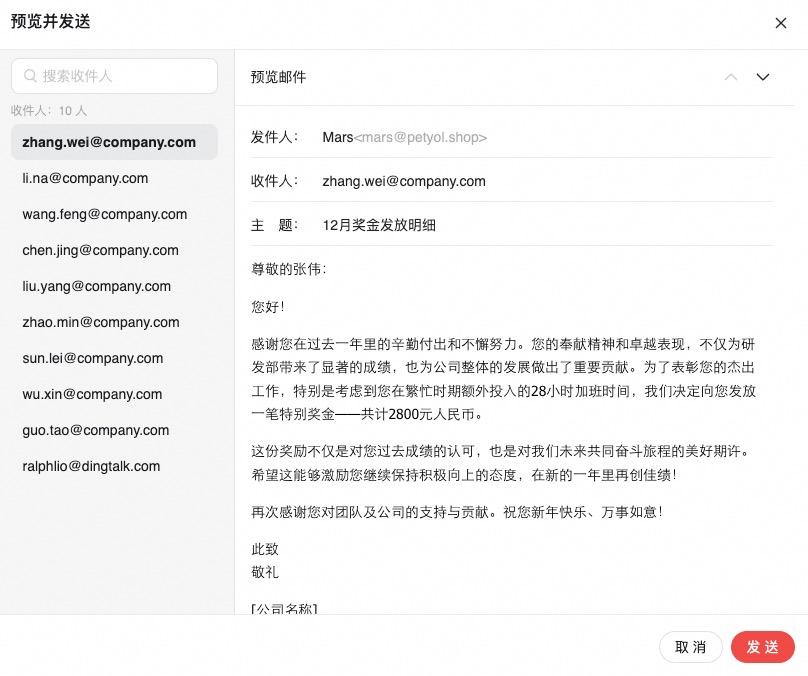
Task: Select recipient ralphlio@dingtalk.com
Action: point(91,466)
